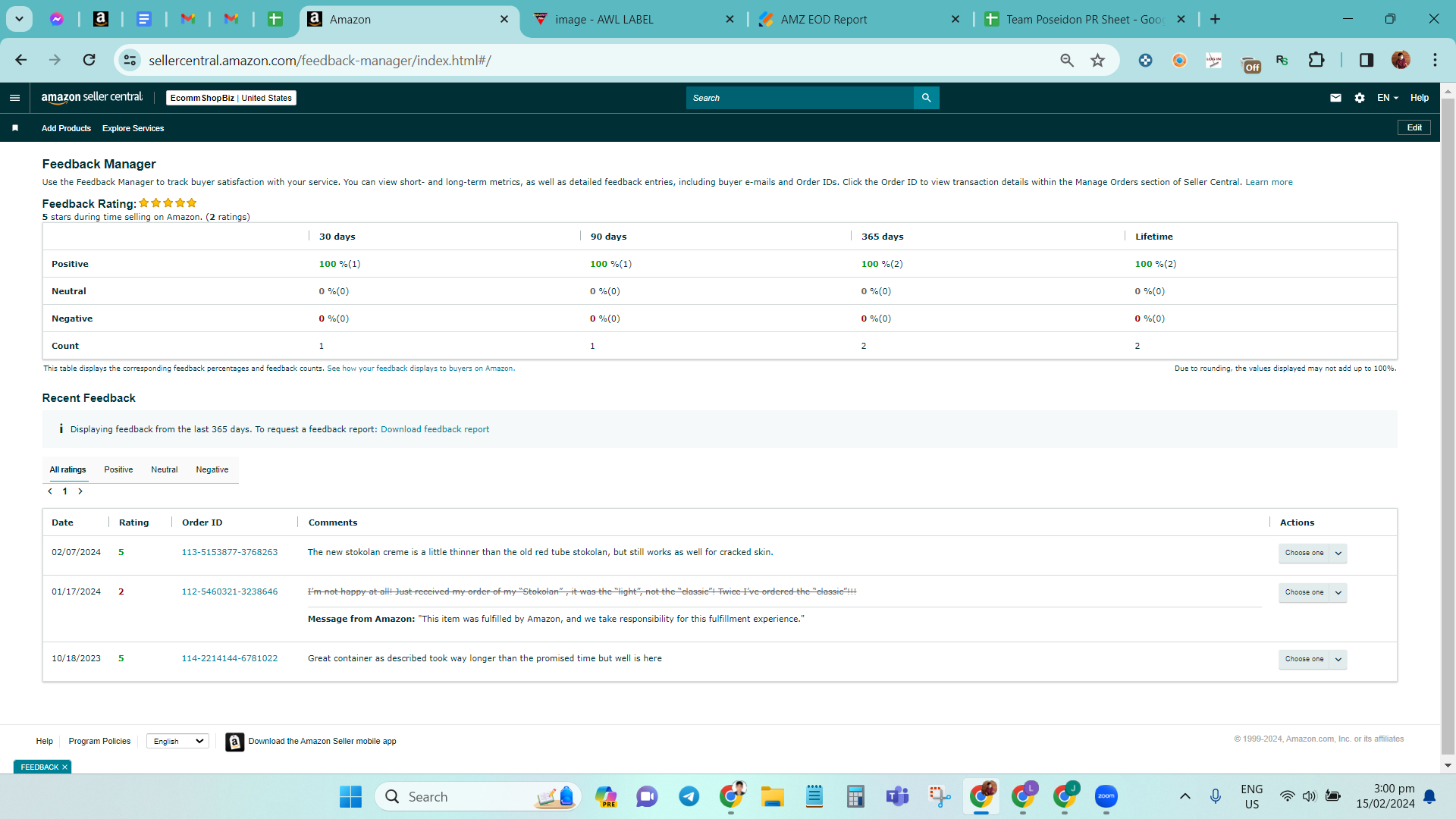The height and width of the screenshot is (819, 1456).
Task: Open Explore Services
Action: click(x=133, y=128)
